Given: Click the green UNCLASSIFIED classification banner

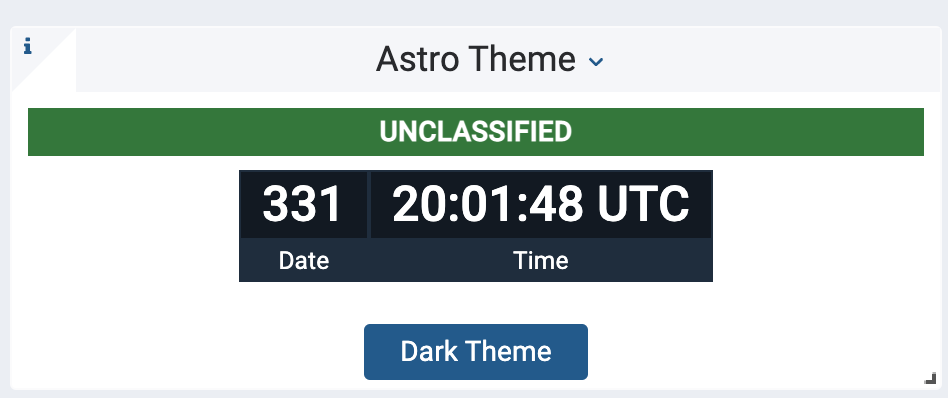Looking at the screenshot, I should tap(476, 132).
